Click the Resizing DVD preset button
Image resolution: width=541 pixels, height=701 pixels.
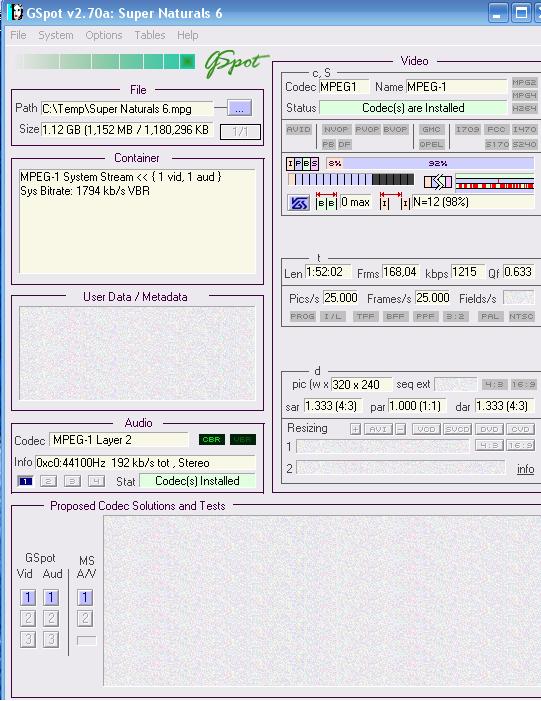coord(489,429)
